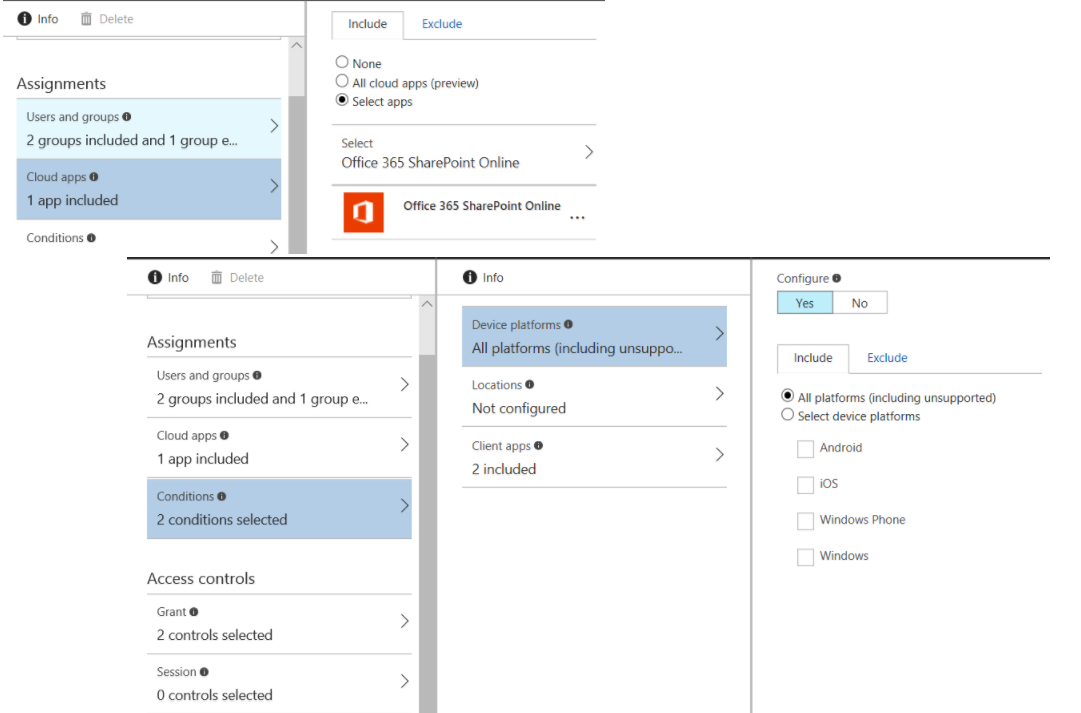Viewport: 1081px width, 713px height.
Task: Click the Delete trash icon in the top panel
Action: point(86,19)
